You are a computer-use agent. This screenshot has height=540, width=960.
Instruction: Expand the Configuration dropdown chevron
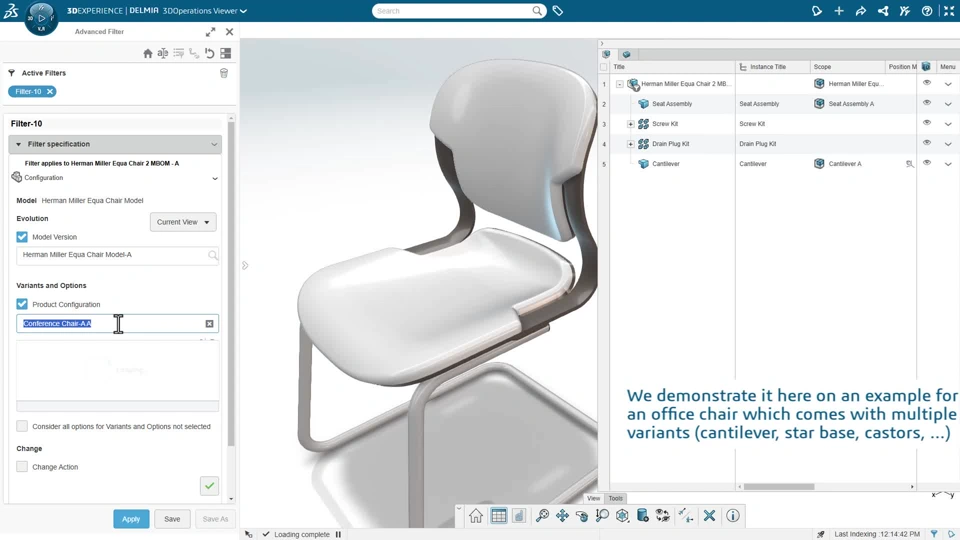pyautogui.click(x=215, y=178)
